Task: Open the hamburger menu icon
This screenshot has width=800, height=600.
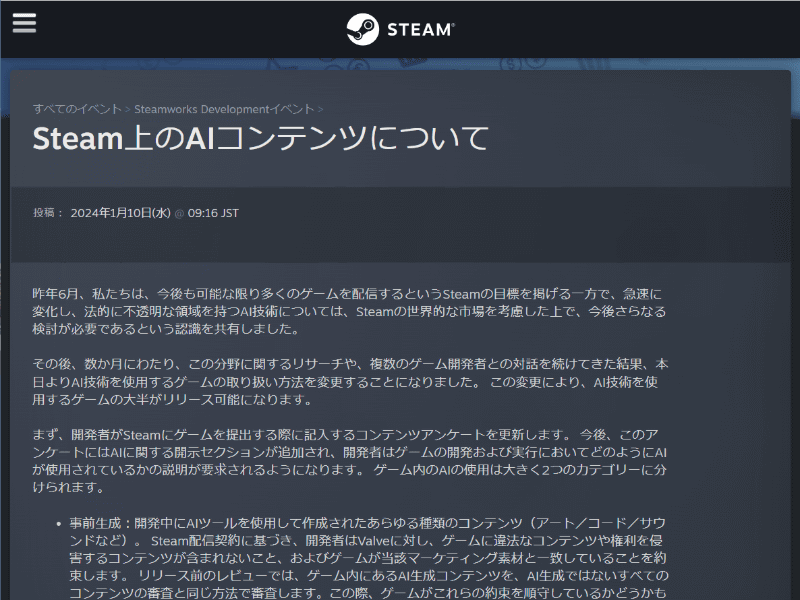Action: tap(24, 22)
